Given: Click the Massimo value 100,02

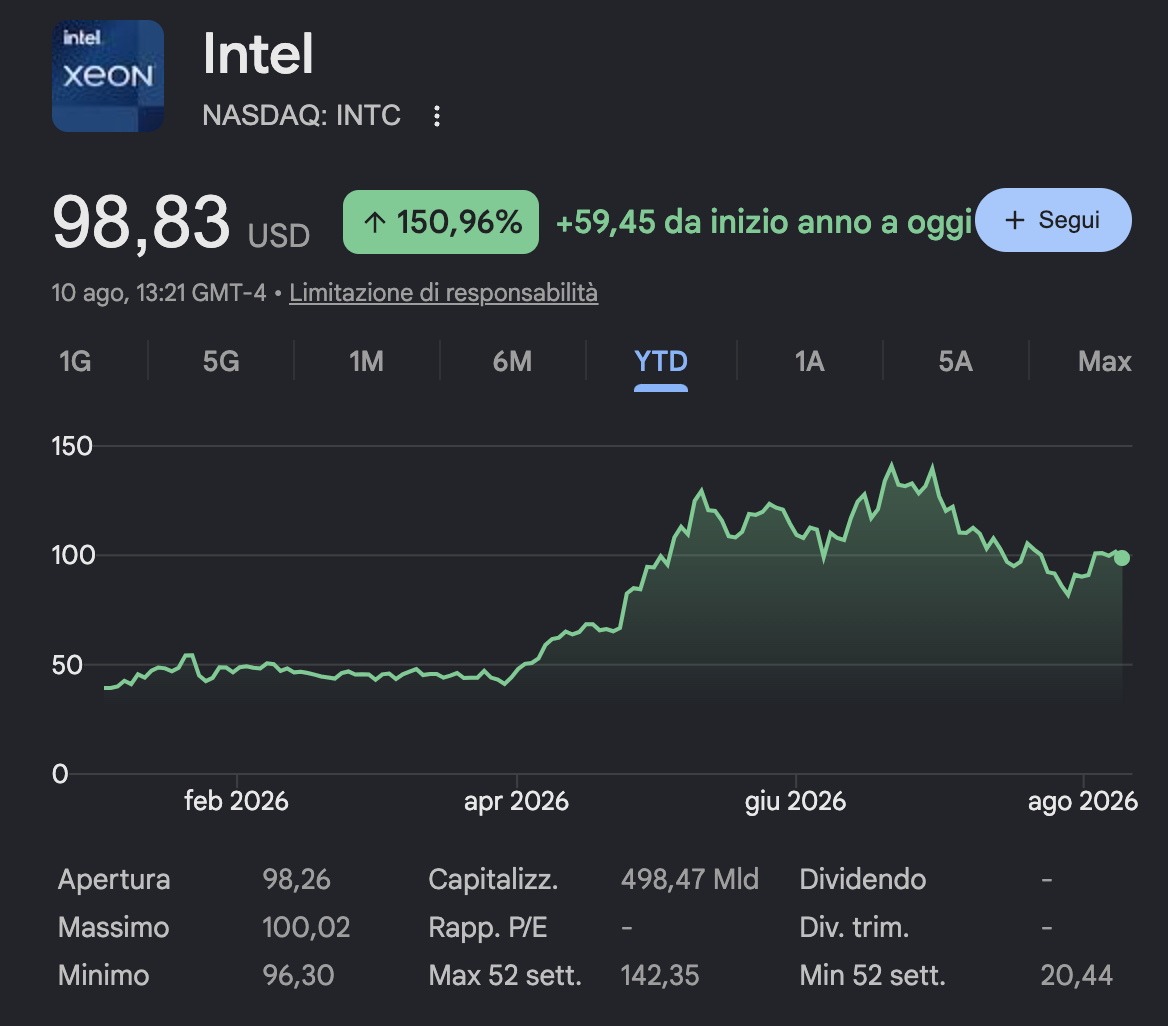Looking at the screenshot, I should [306, 928].
